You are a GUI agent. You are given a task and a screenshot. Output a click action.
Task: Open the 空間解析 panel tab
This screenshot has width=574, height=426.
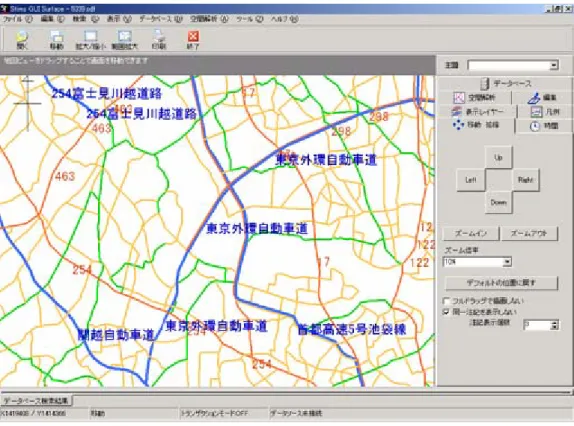pyautogui.click(x=474, y=97)
